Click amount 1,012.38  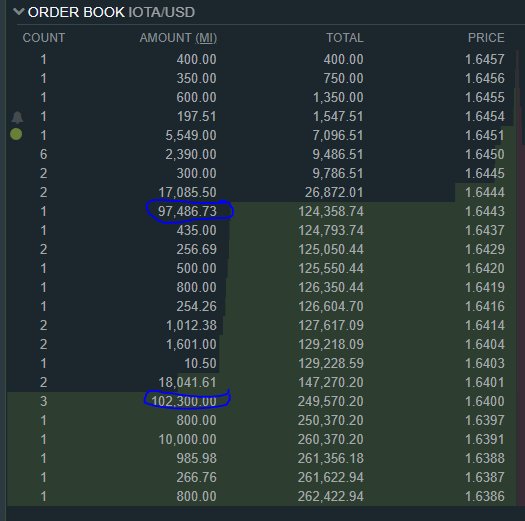191,325
